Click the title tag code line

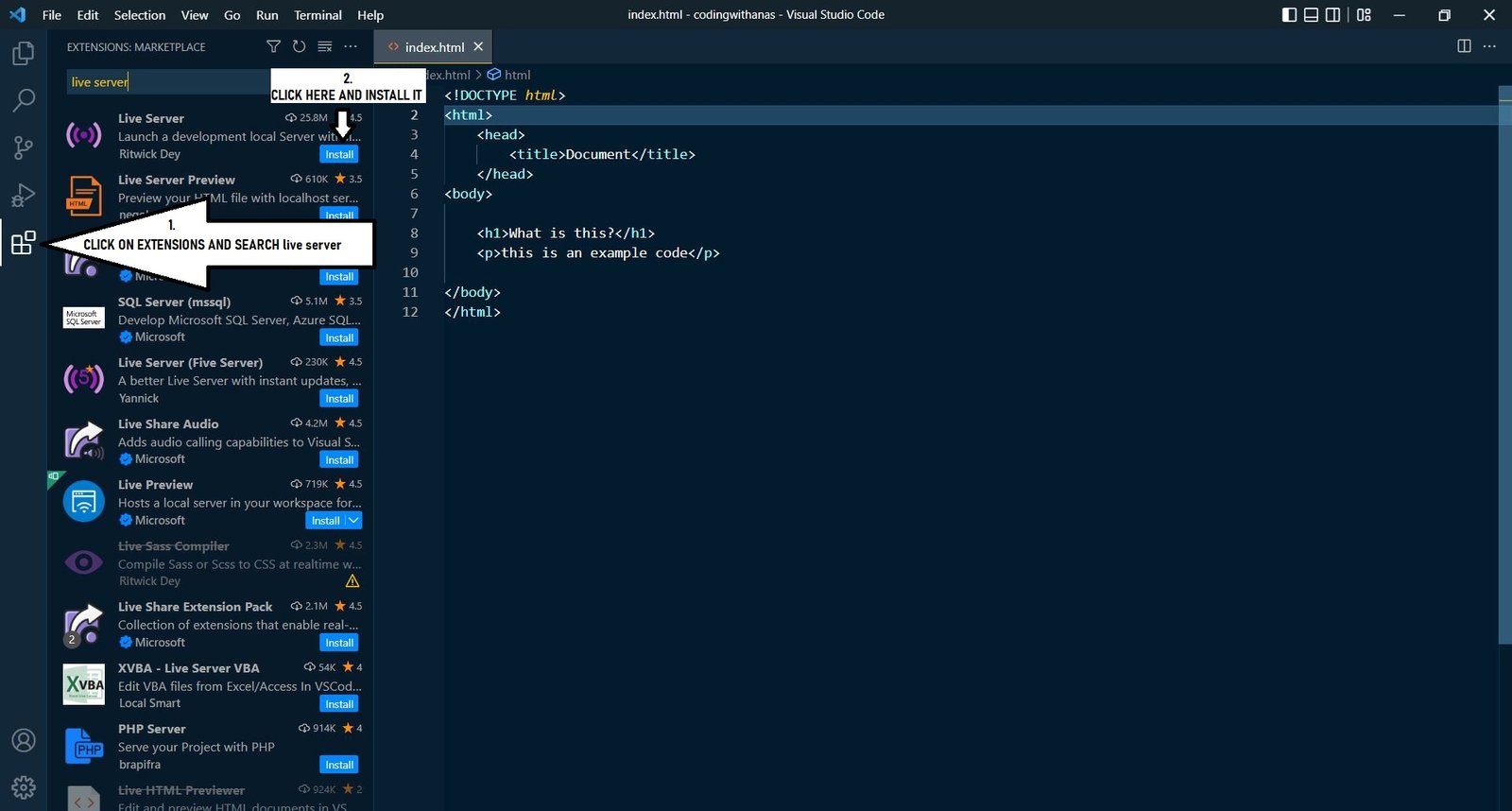click(602, 154)
